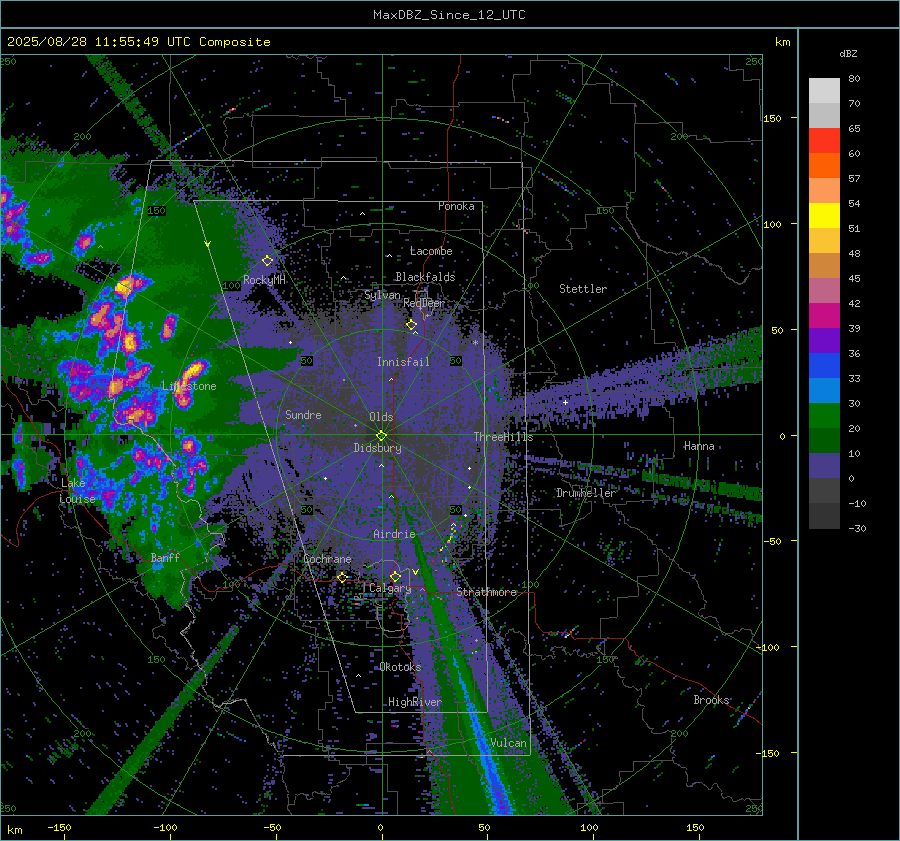Click the 150 tick on bottom axis
This screenshot has height=841, width=900.
click(695, 827)
